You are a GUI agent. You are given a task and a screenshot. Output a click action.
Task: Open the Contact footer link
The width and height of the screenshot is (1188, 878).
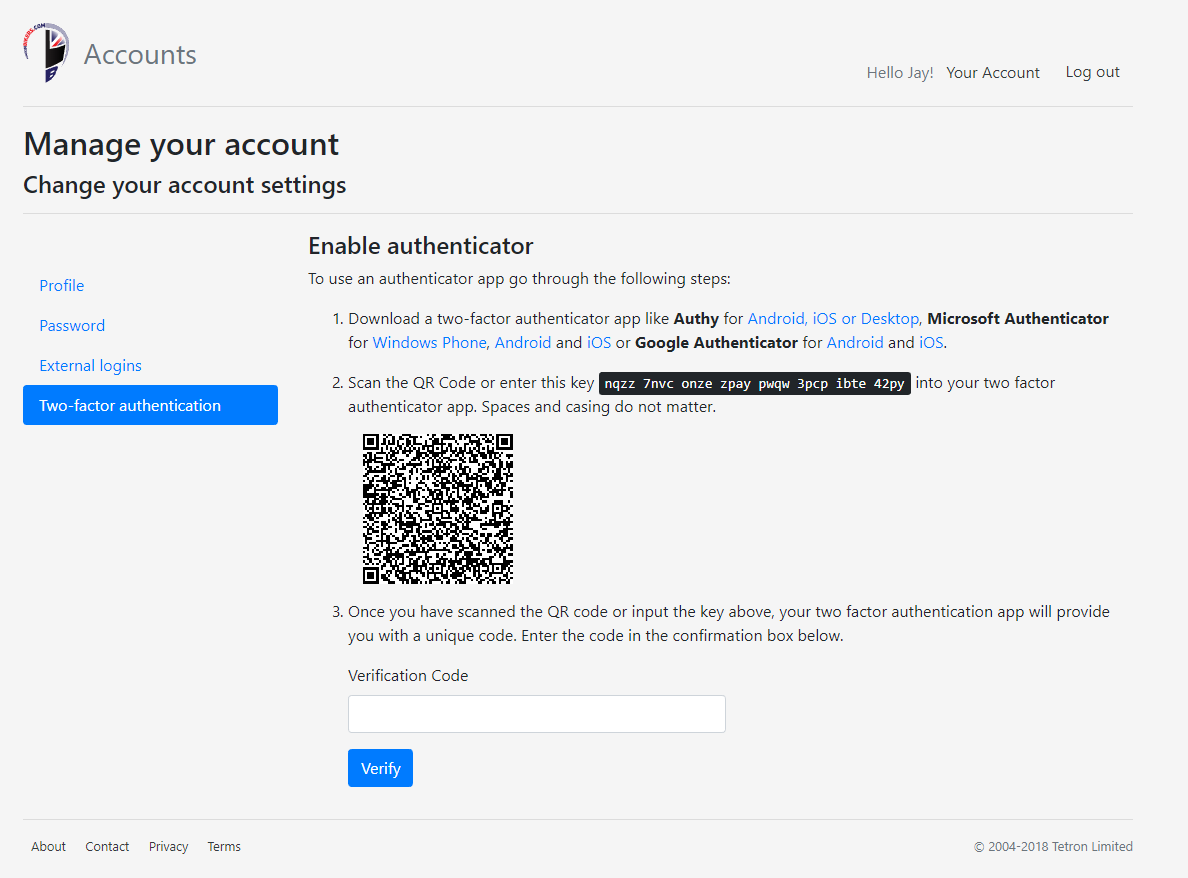[107, 847]
